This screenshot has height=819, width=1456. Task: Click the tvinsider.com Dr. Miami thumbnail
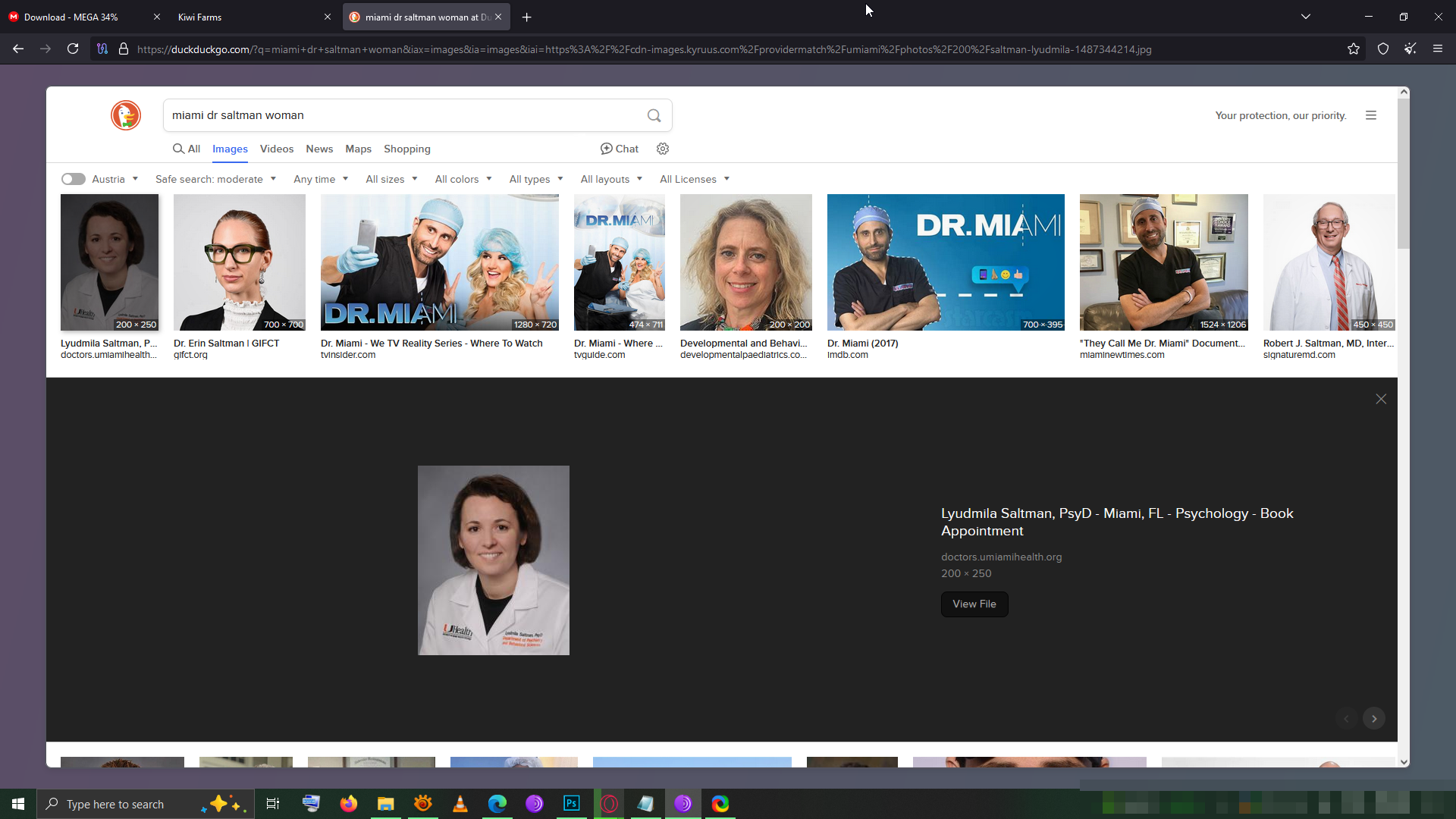click(440, 262)
